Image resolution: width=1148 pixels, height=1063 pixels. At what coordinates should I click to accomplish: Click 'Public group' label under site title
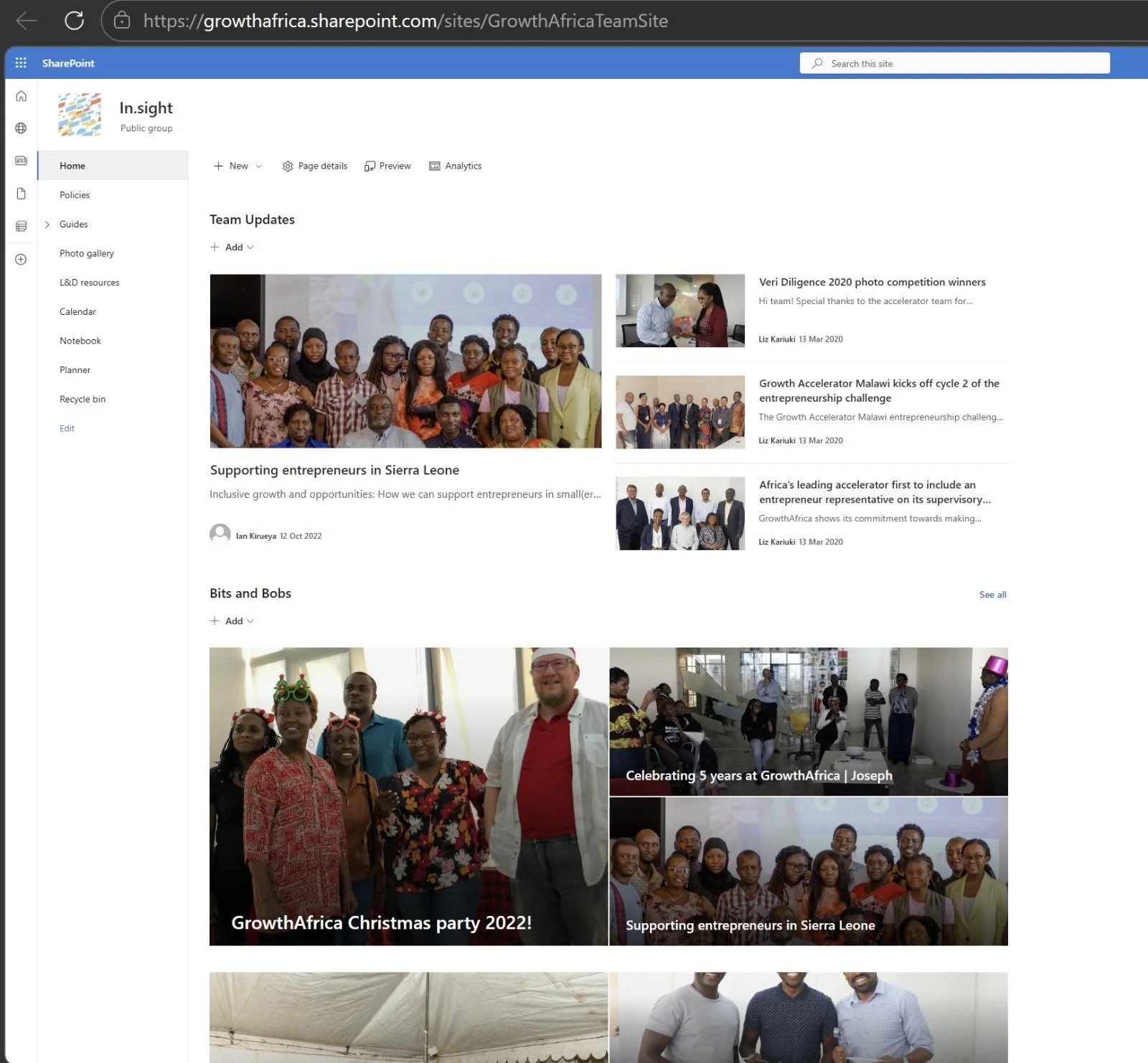(146, 128)
